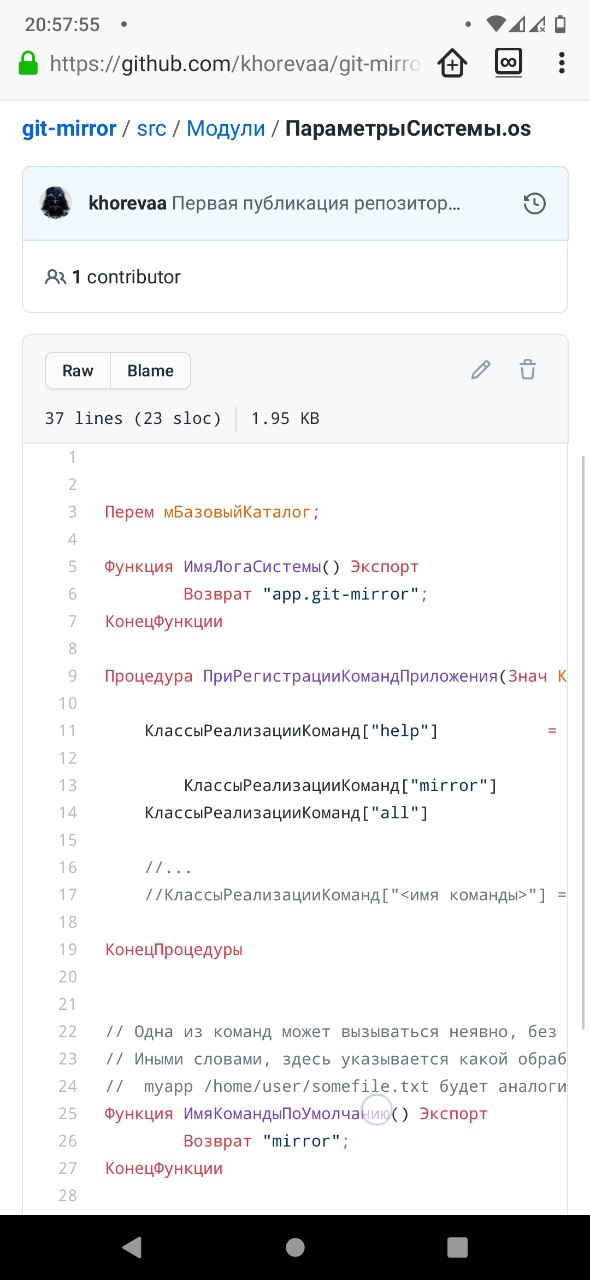The image size is (590, 1280).
Task: Tap the github.com URL address bar
Action: 235,64
